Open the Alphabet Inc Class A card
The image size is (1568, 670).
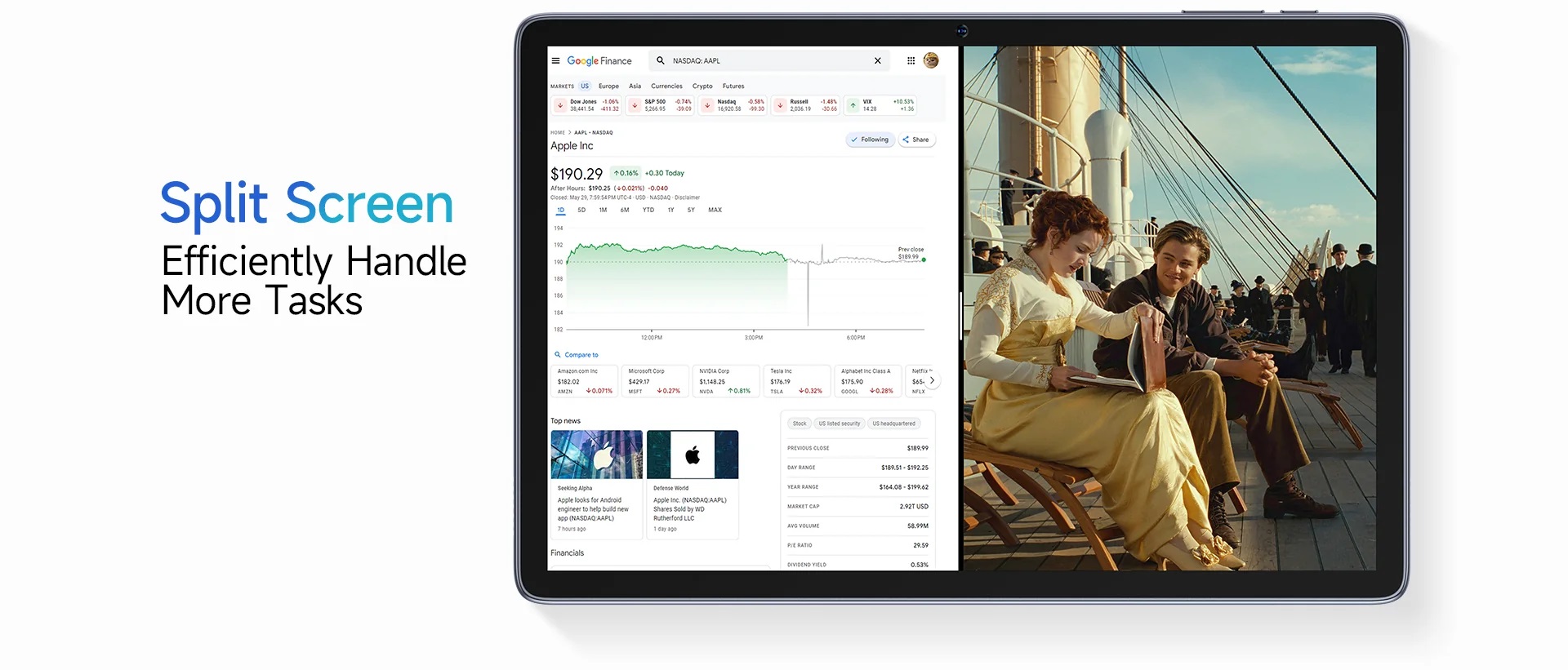coord(869,381)
